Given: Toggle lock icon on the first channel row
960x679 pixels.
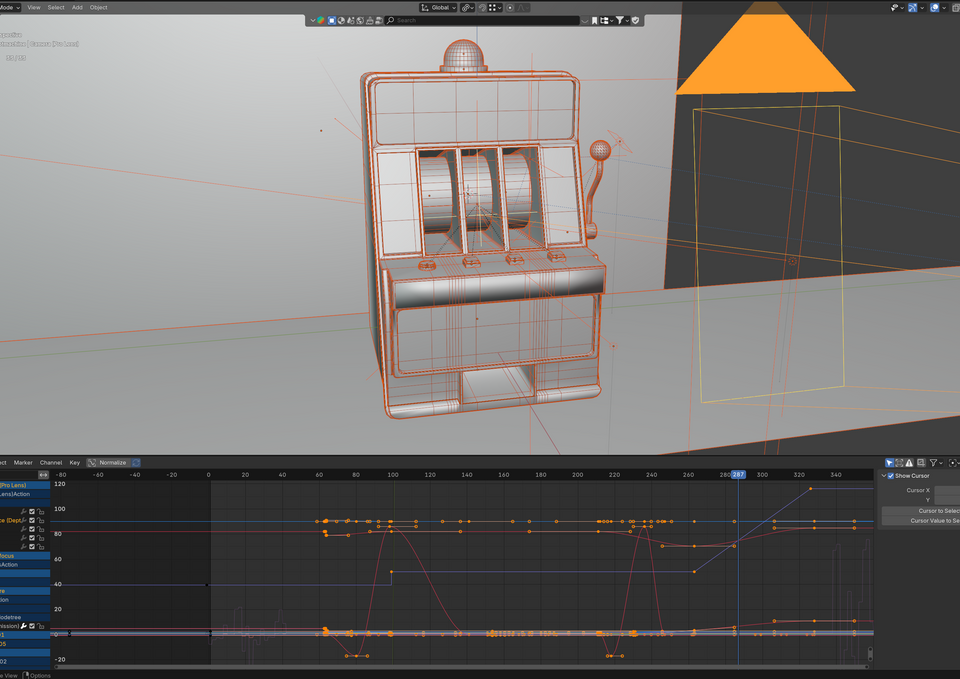Looking at the screenshot, I should [x=40, y=511].
